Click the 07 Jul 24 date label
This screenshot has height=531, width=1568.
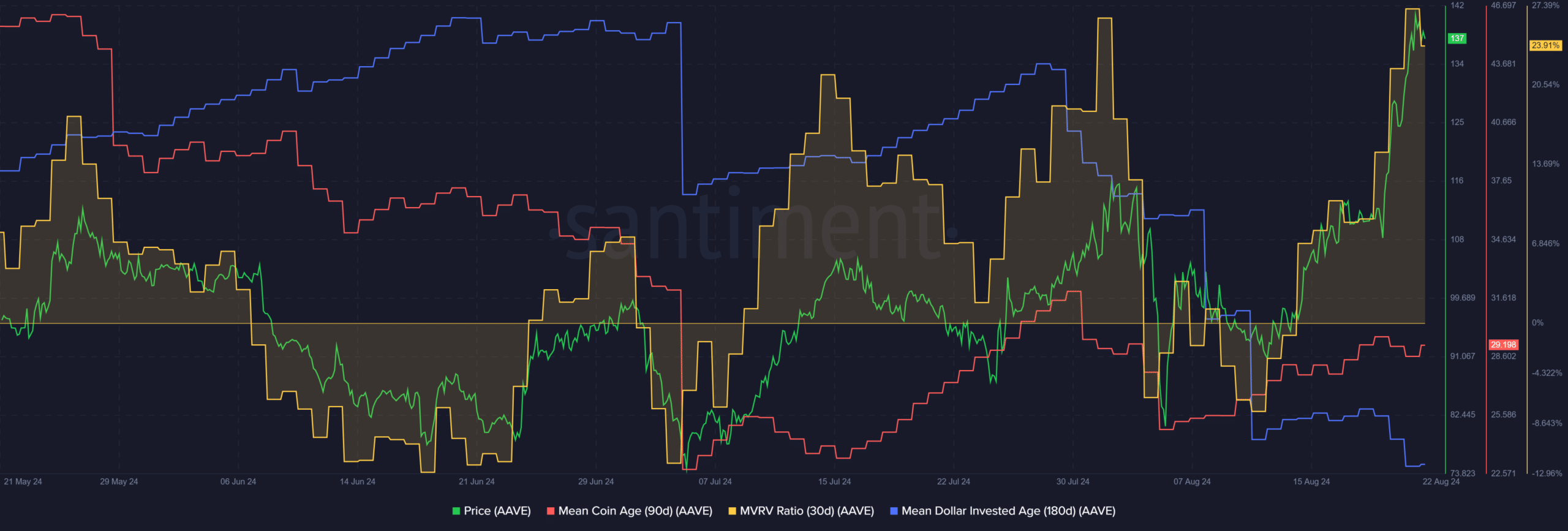click(x=715, y=481)
